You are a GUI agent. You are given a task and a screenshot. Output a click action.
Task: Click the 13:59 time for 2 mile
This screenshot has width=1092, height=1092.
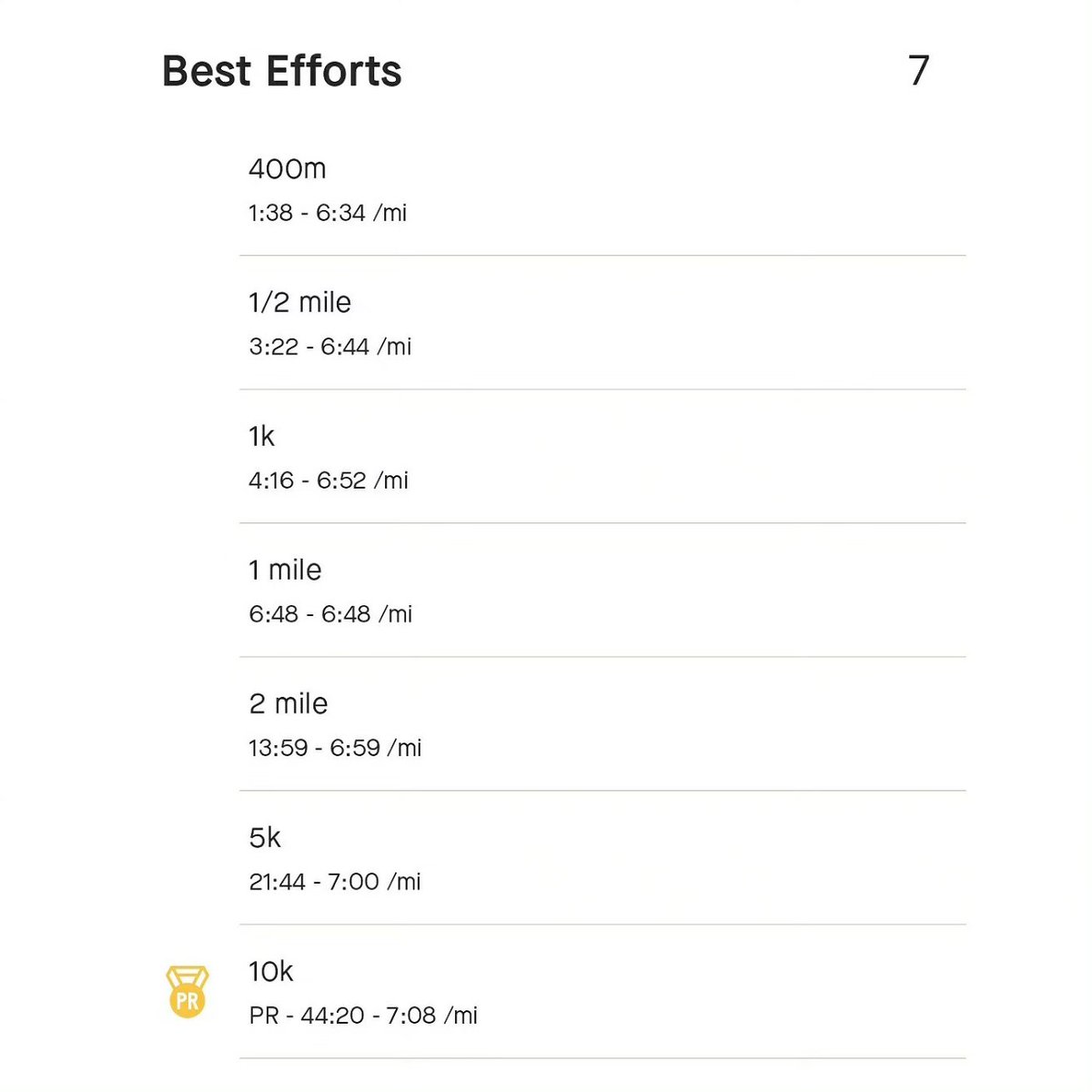pyautogui.click(x=278, y=748)
